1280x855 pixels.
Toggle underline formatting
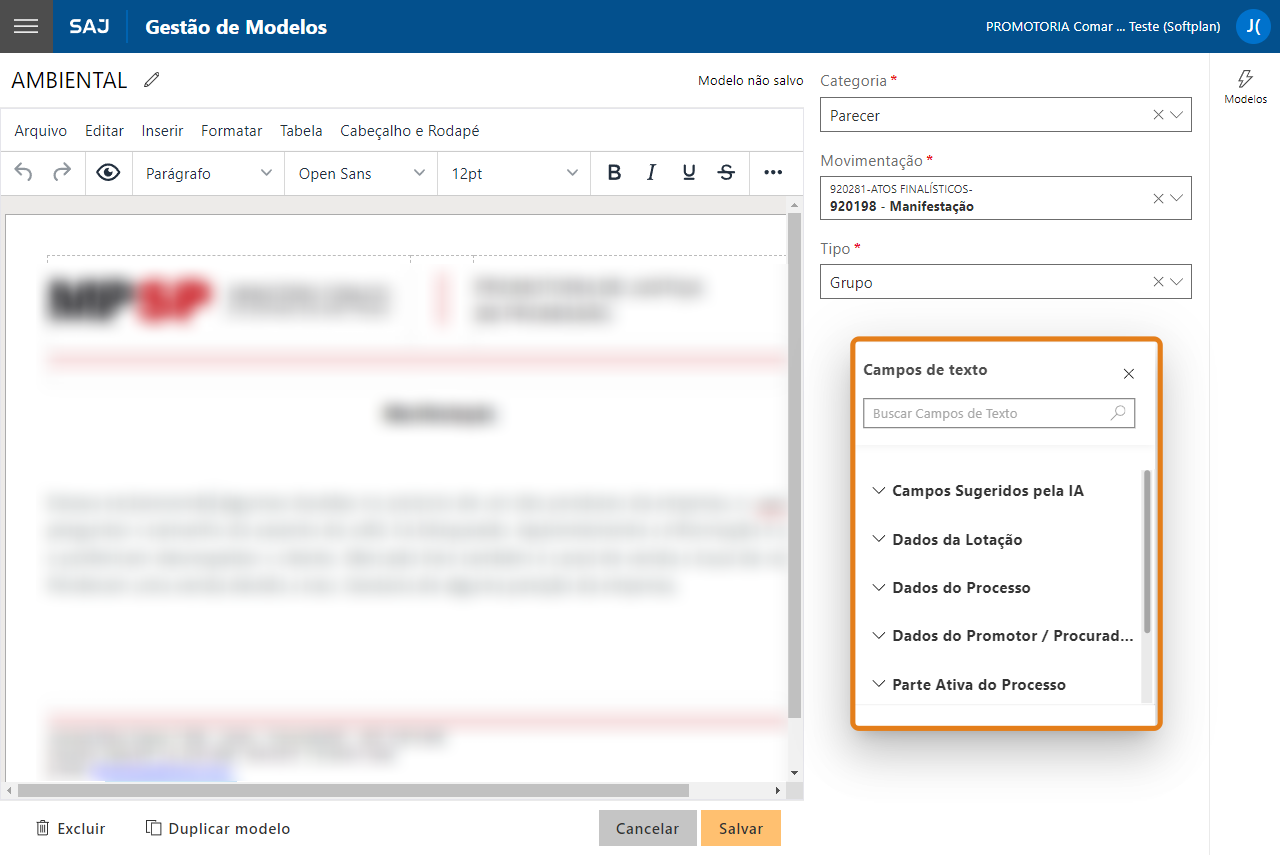pyautogui.click(x=689, y=173)
